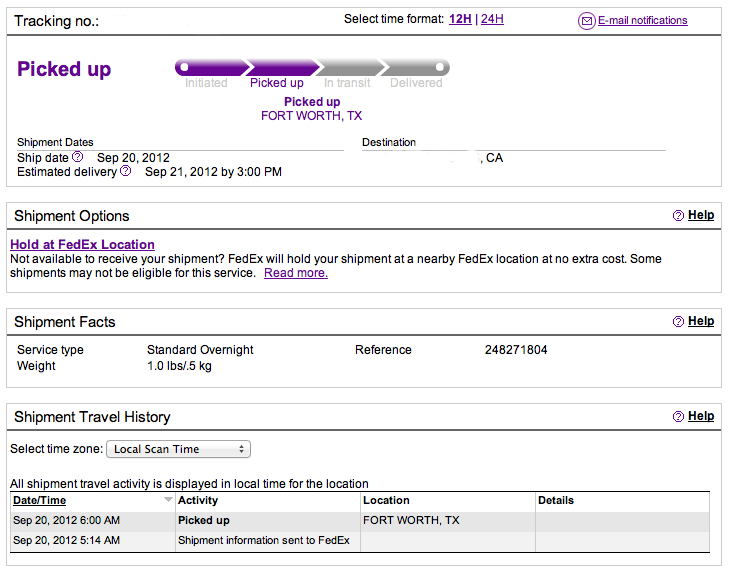Open the E-mail notifications link
729x574 pixels.
tap(643, 20)
